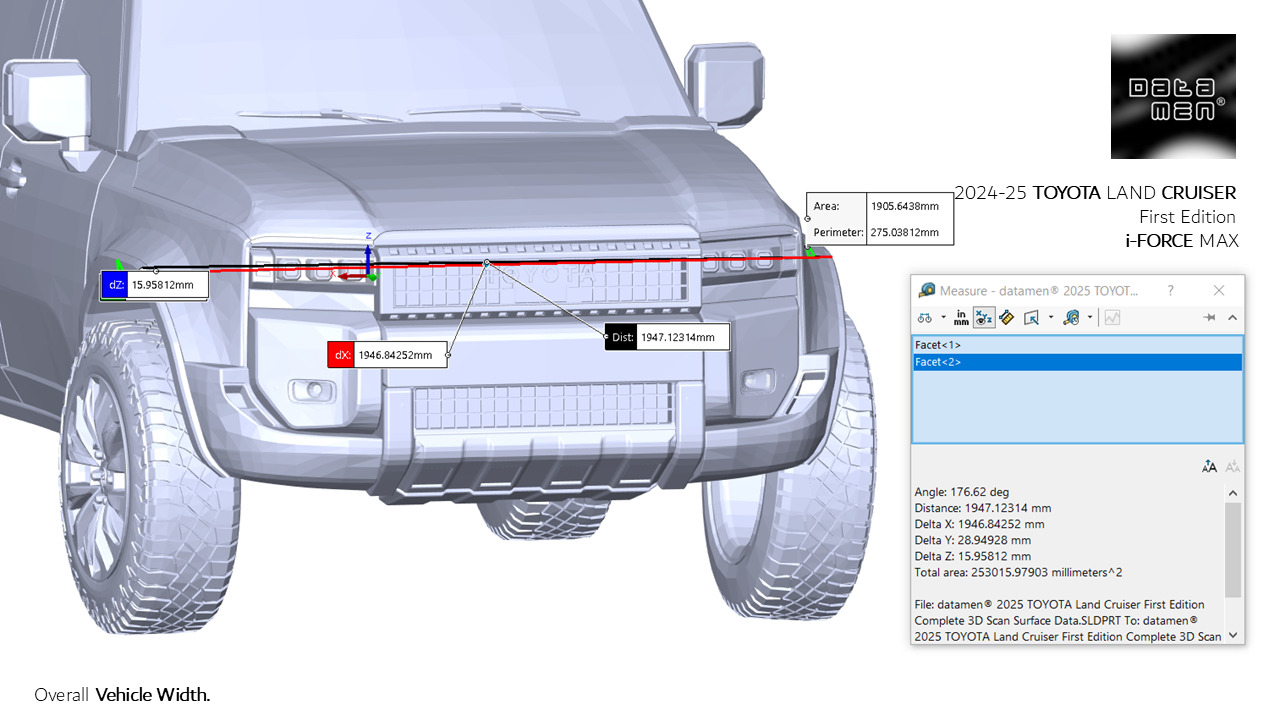The image size is (1280, 720).
Task: Collapse the Measure dialog with the chevron
Action: (x=1232, y=317)
